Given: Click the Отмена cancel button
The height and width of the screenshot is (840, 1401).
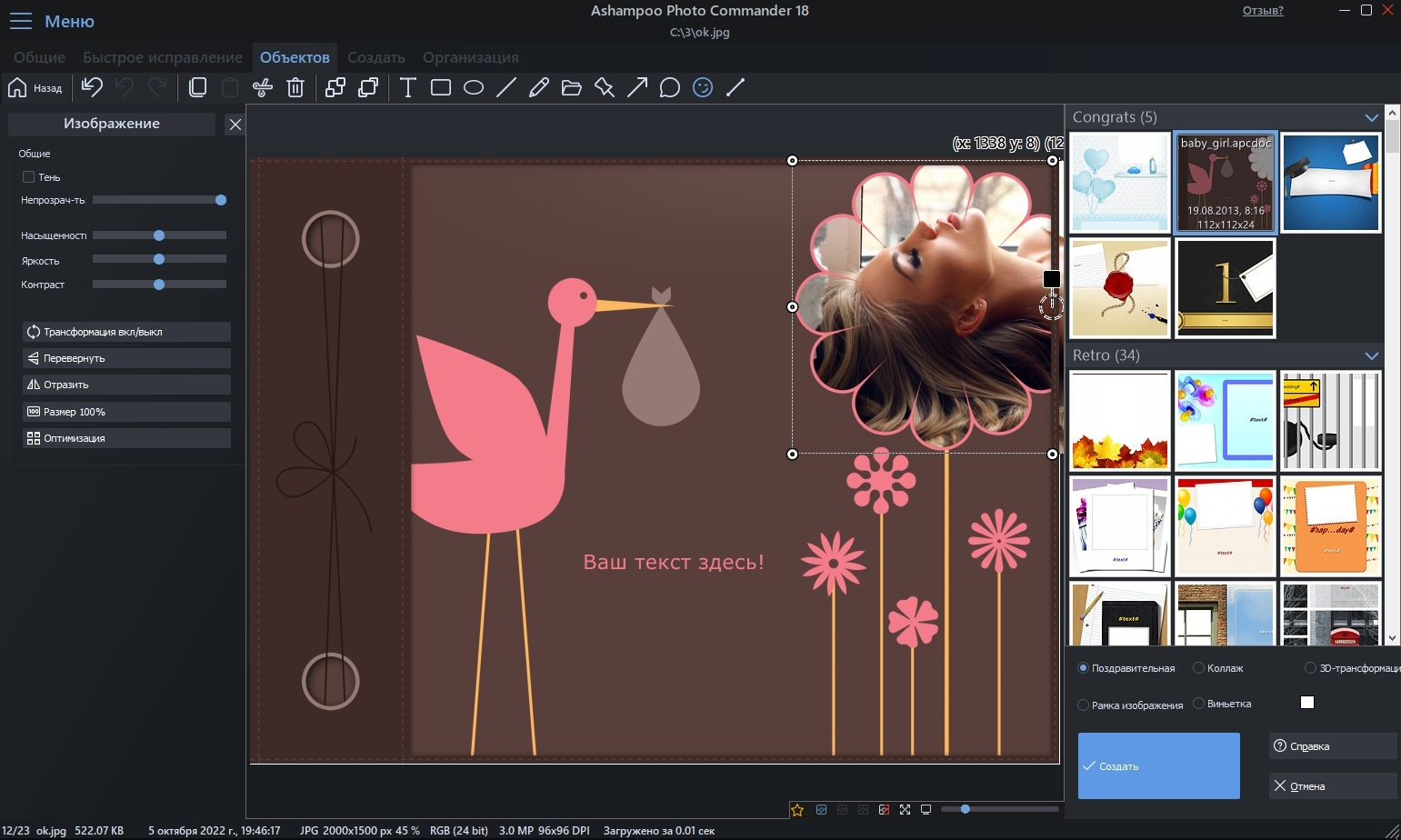Looking at the screenshot, I should tap(1332, 786).
